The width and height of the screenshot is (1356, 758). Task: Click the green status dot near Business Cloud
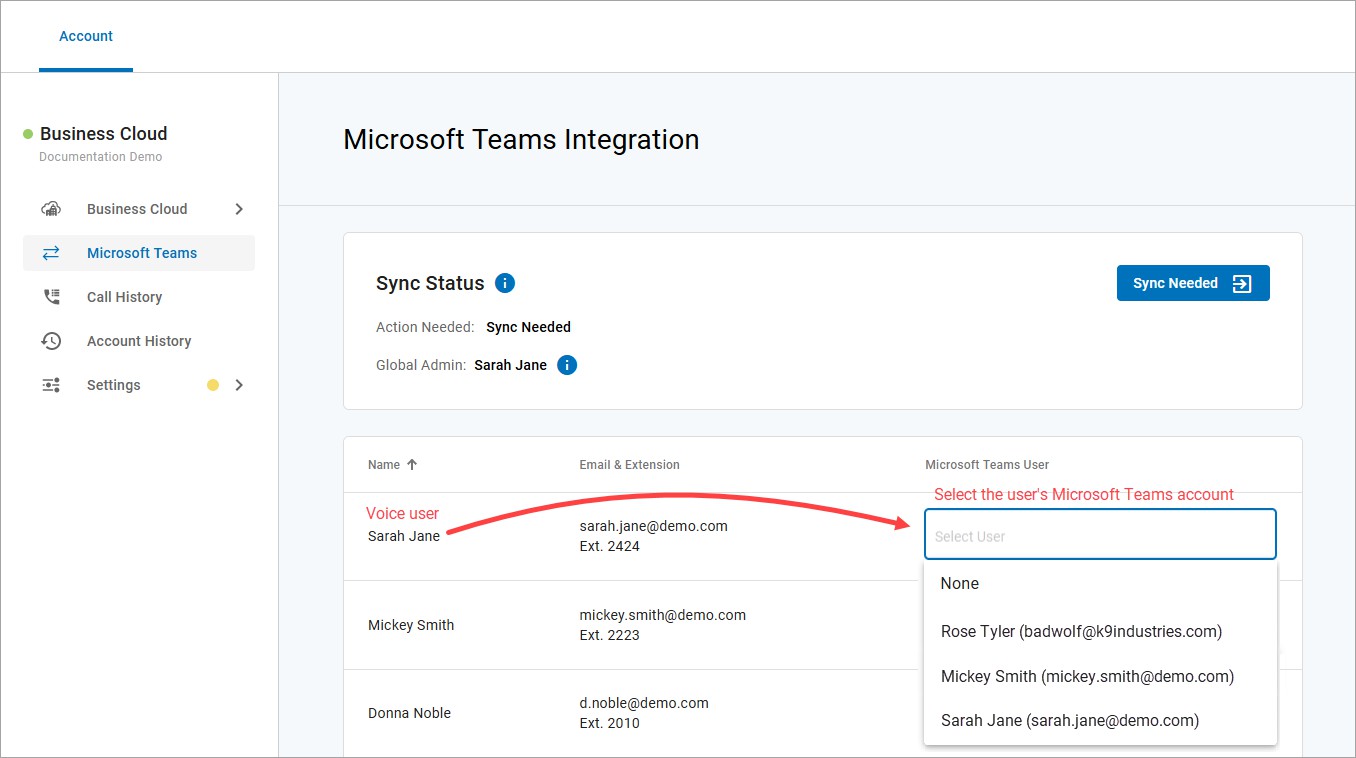point(28,134)
